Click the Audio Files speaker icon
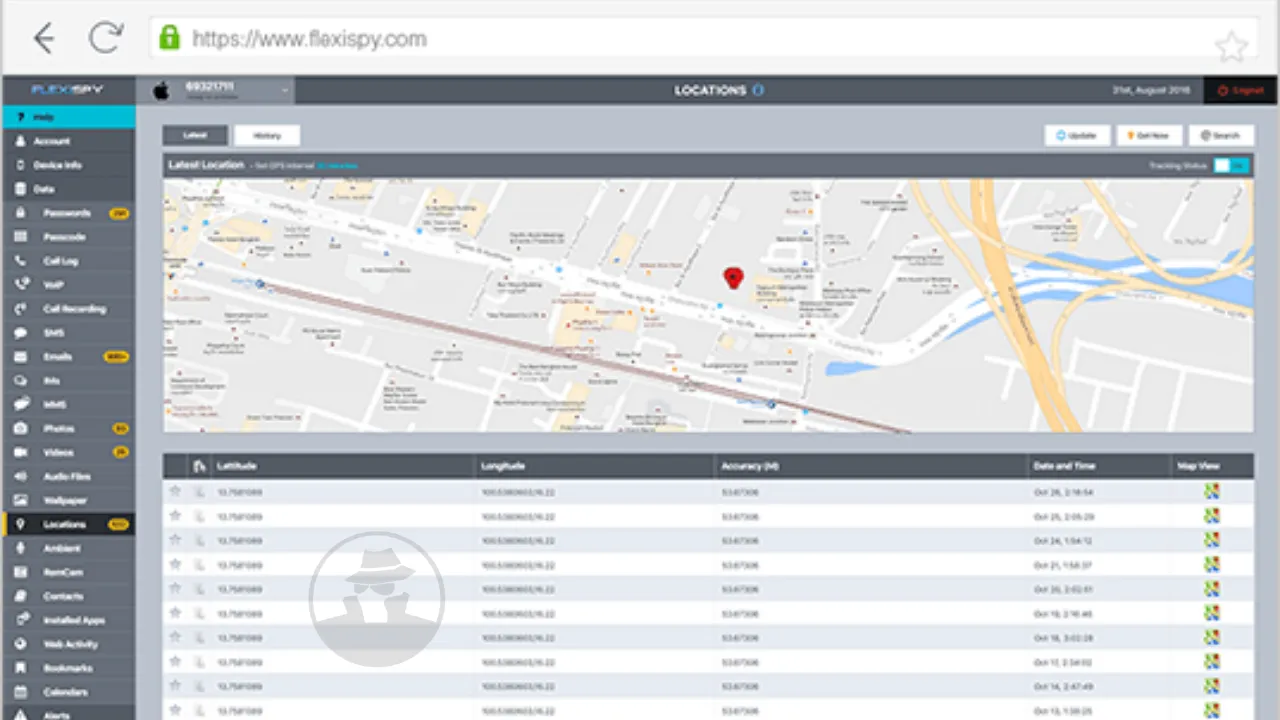This screenshot has height=720, width=1280. point(21,476)
